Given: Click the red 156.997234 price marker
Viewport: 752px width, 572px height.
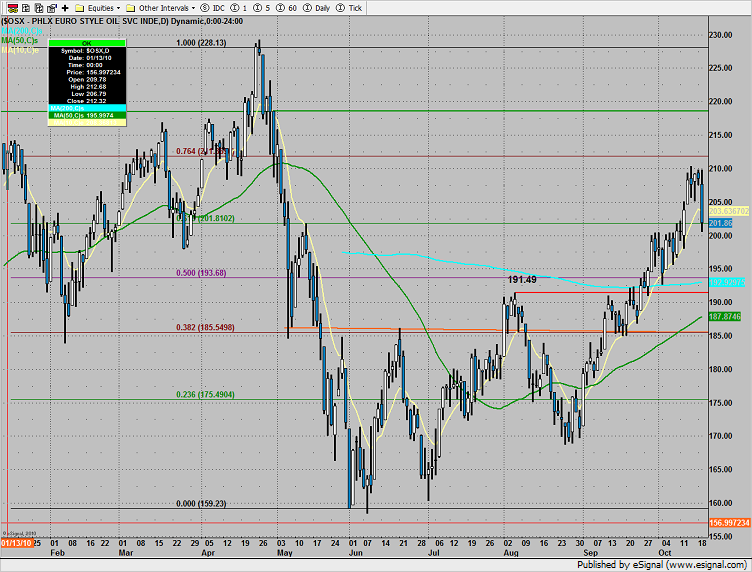Looking at the screenshot, I should click(x=729, y=523).
